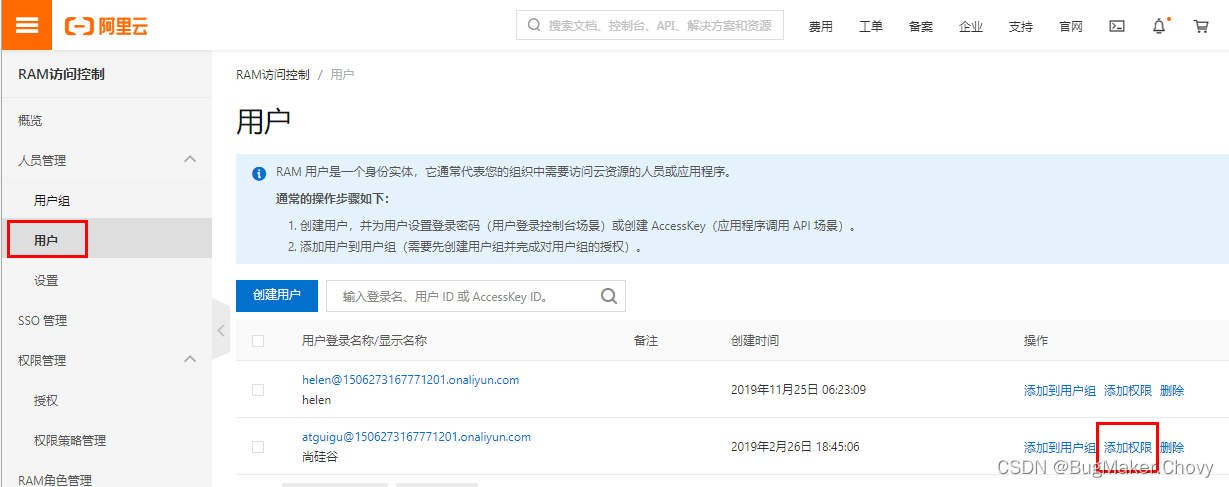Open the 支持 top menu

click(1020, 27)
